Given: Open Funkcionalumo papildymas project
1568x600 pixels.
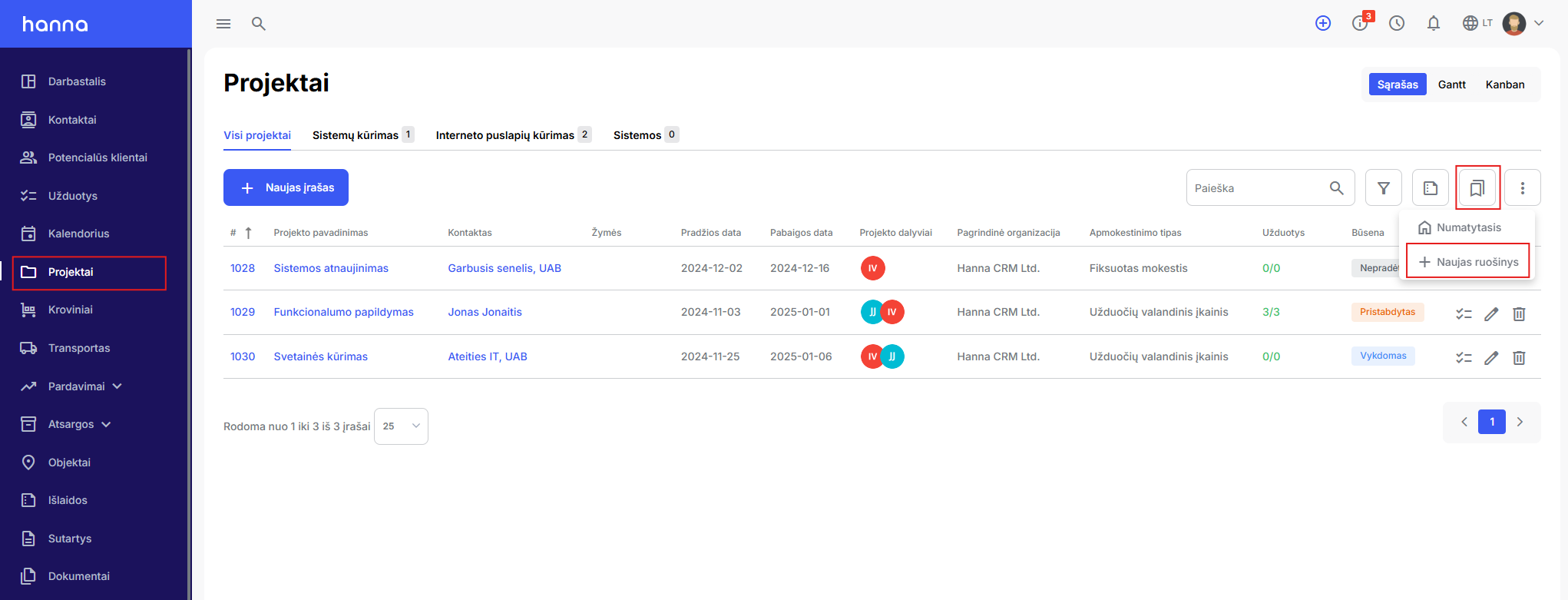Looking at the screenshot, I should 343,312.
